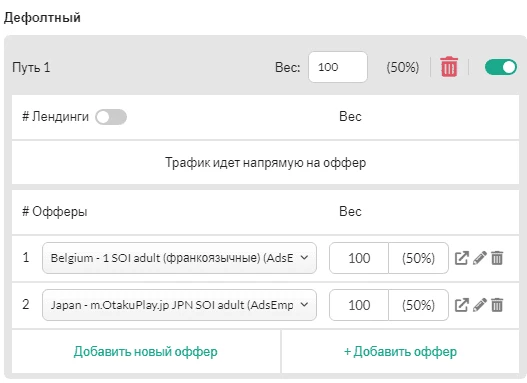Click the Дефолтный heading
This screenshot has height=383, width=527.
pos(42,17)
